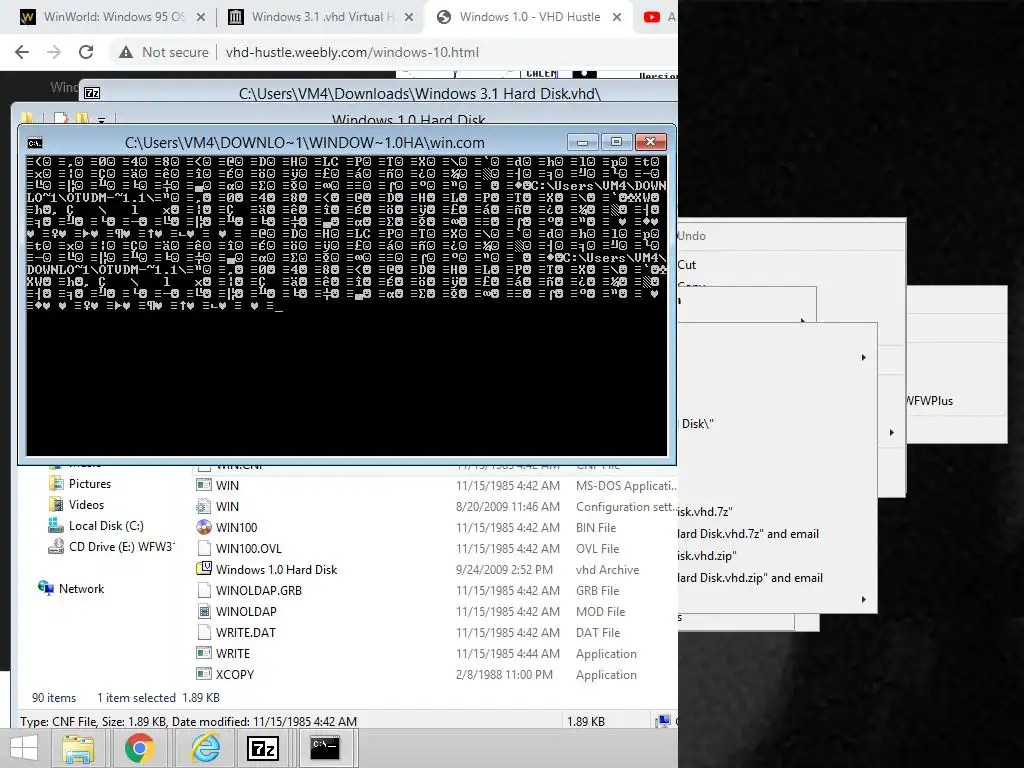This screenshot has width=1024, height=768.
Task: Choose Cut in the context menu
Action: click(687, 264)
